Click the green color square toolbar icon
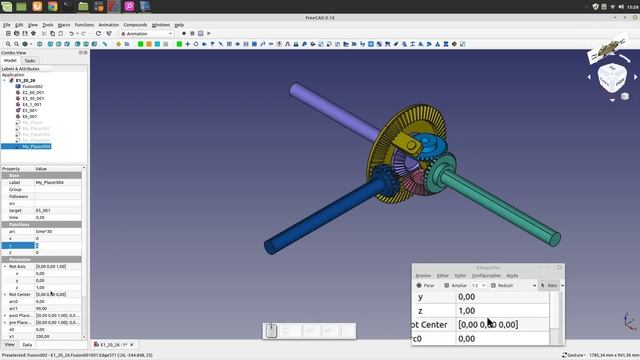The width and height of the screenshot is (640, 360). (x=140, y=44)
